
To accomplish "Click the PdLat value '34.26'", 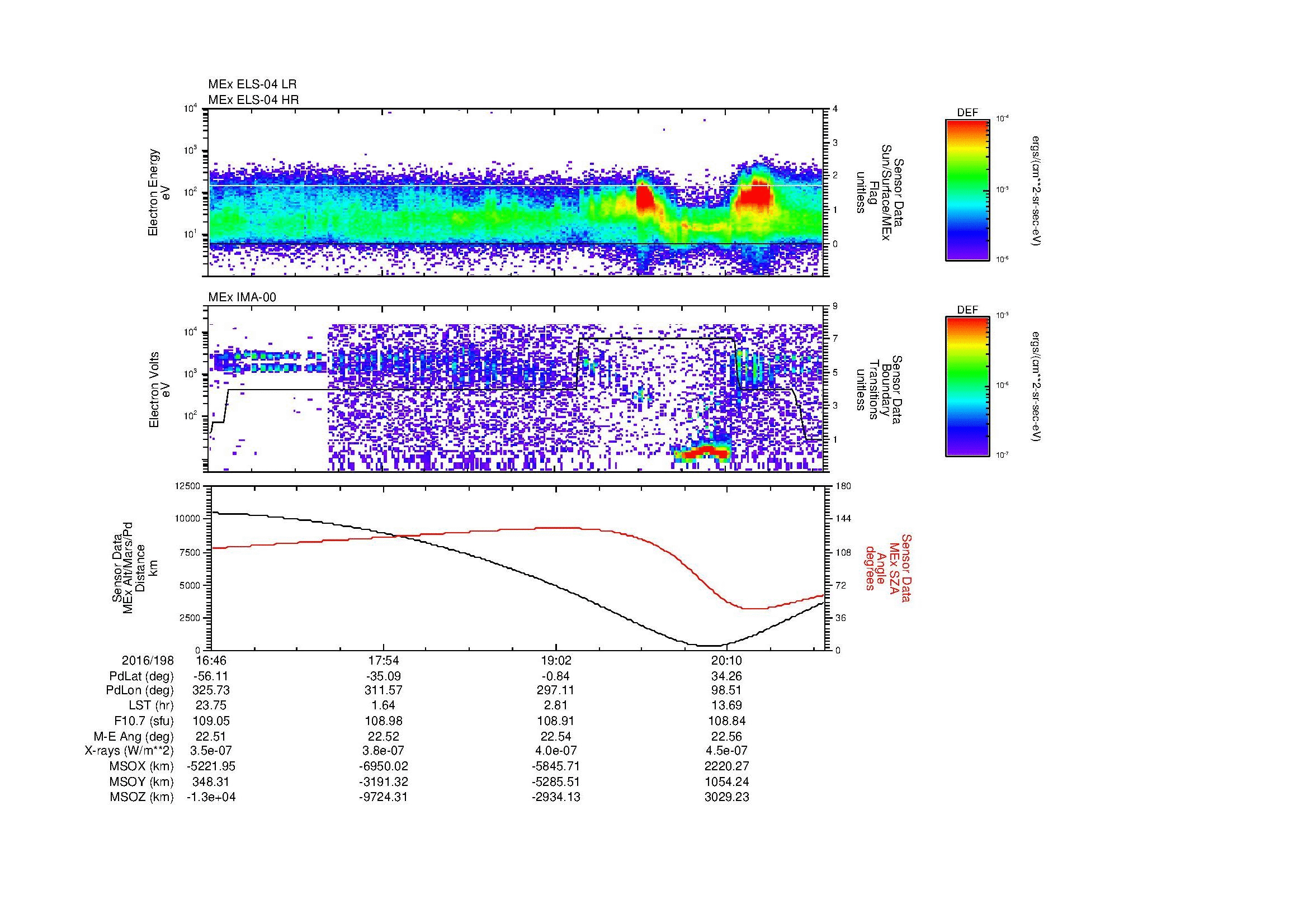I will tap(727, 676).
